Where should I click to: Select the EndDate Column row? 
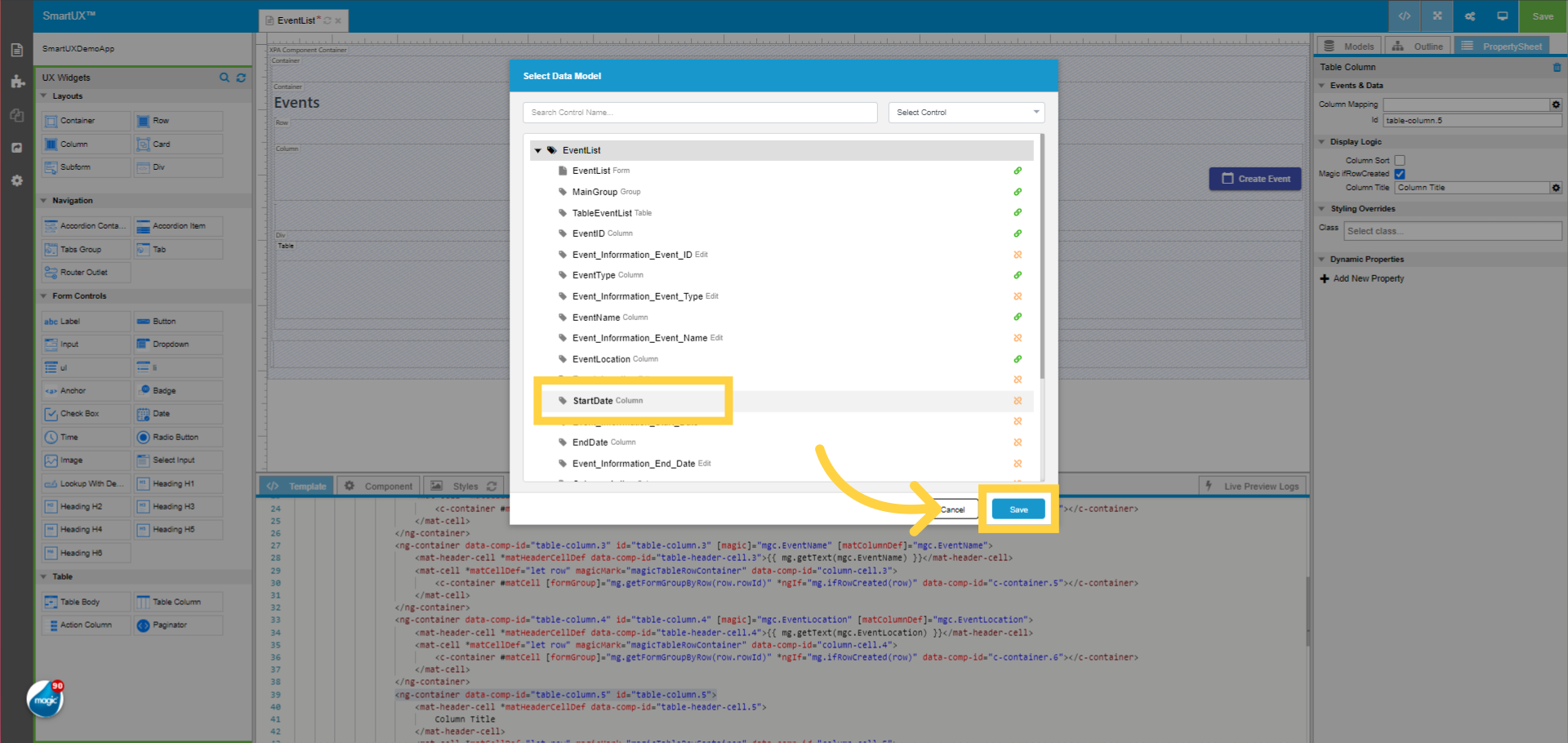click(x=782, y=443)
